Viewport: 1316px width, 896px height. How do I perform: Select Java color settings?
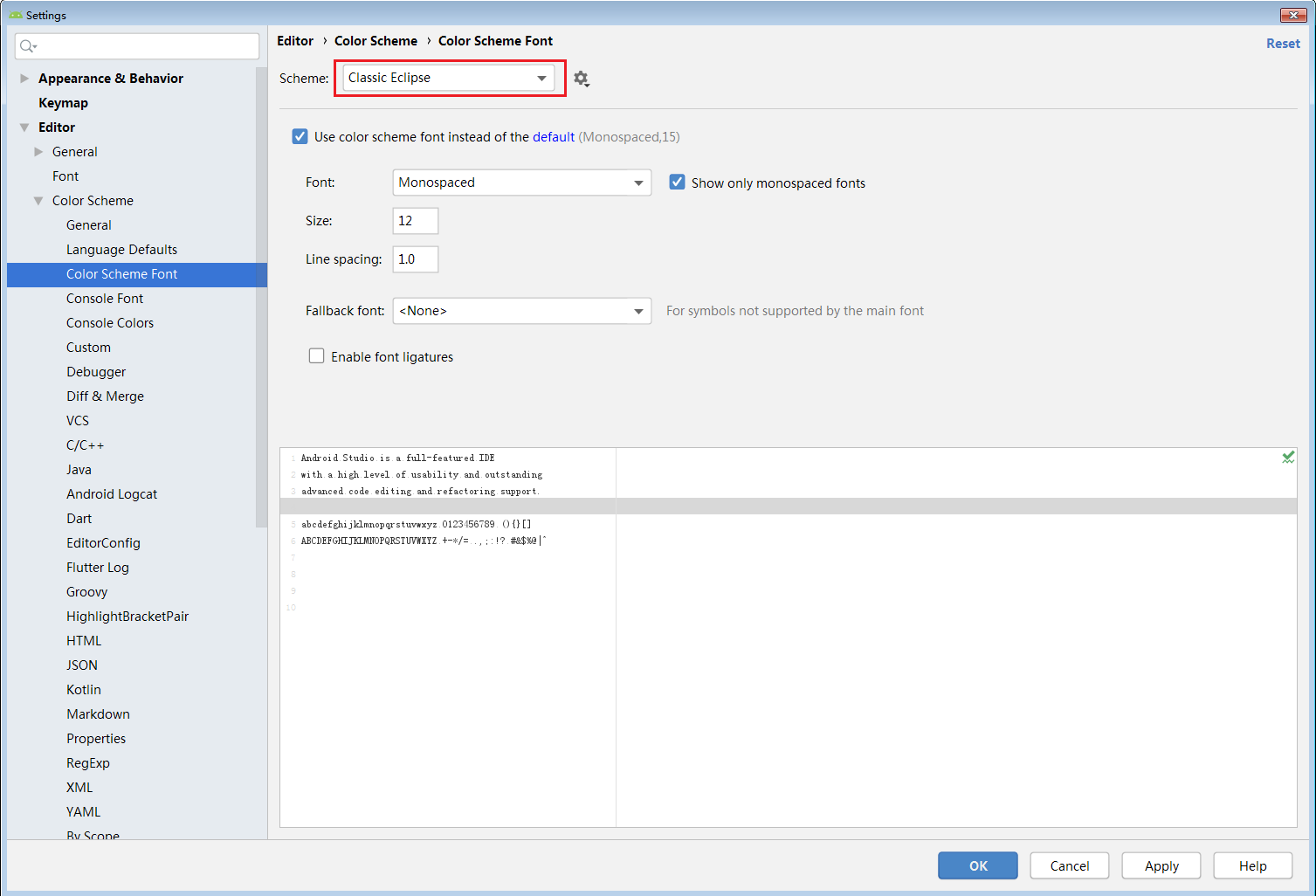(x=79, y=470)
